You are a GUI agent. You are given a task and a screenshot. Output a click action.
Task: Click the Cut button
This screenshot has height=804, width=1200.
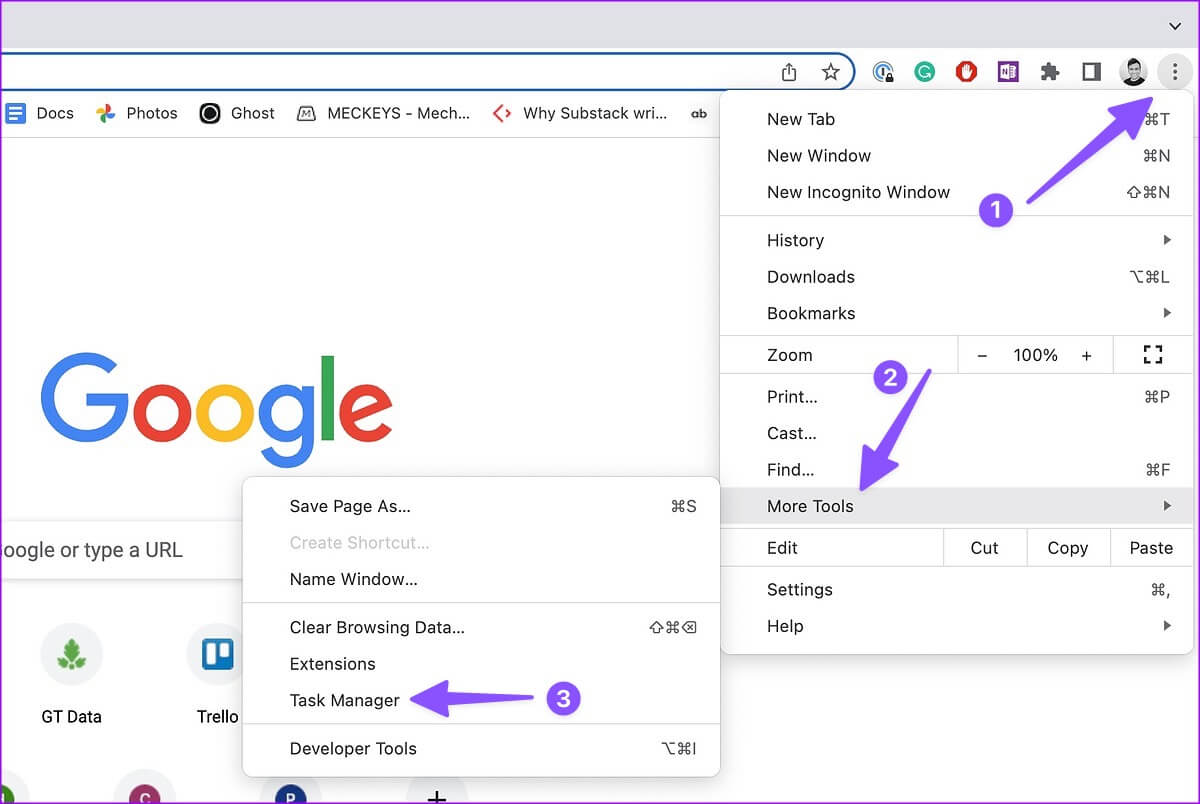pyautogui.click(x=985, y=548)
